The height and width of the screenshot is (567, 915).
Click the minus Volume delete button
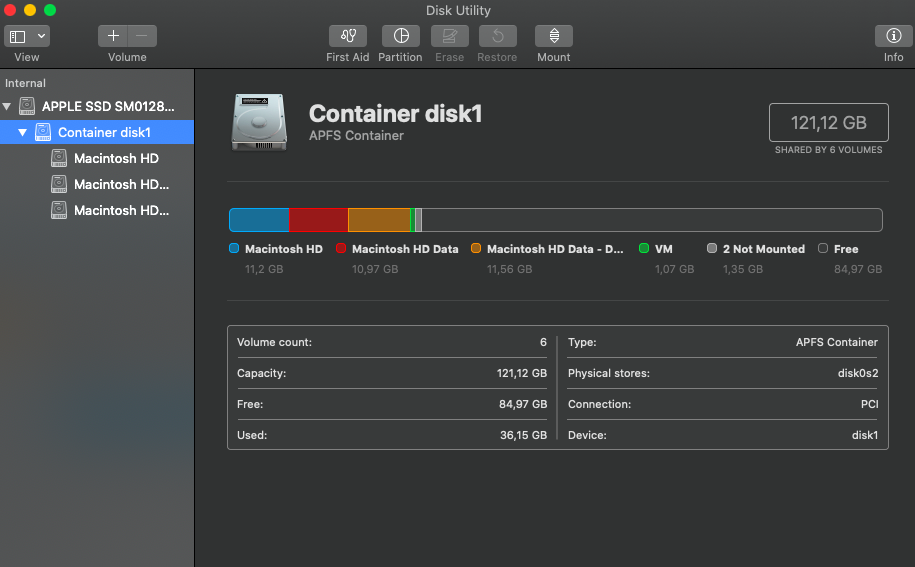pos(142,36)
